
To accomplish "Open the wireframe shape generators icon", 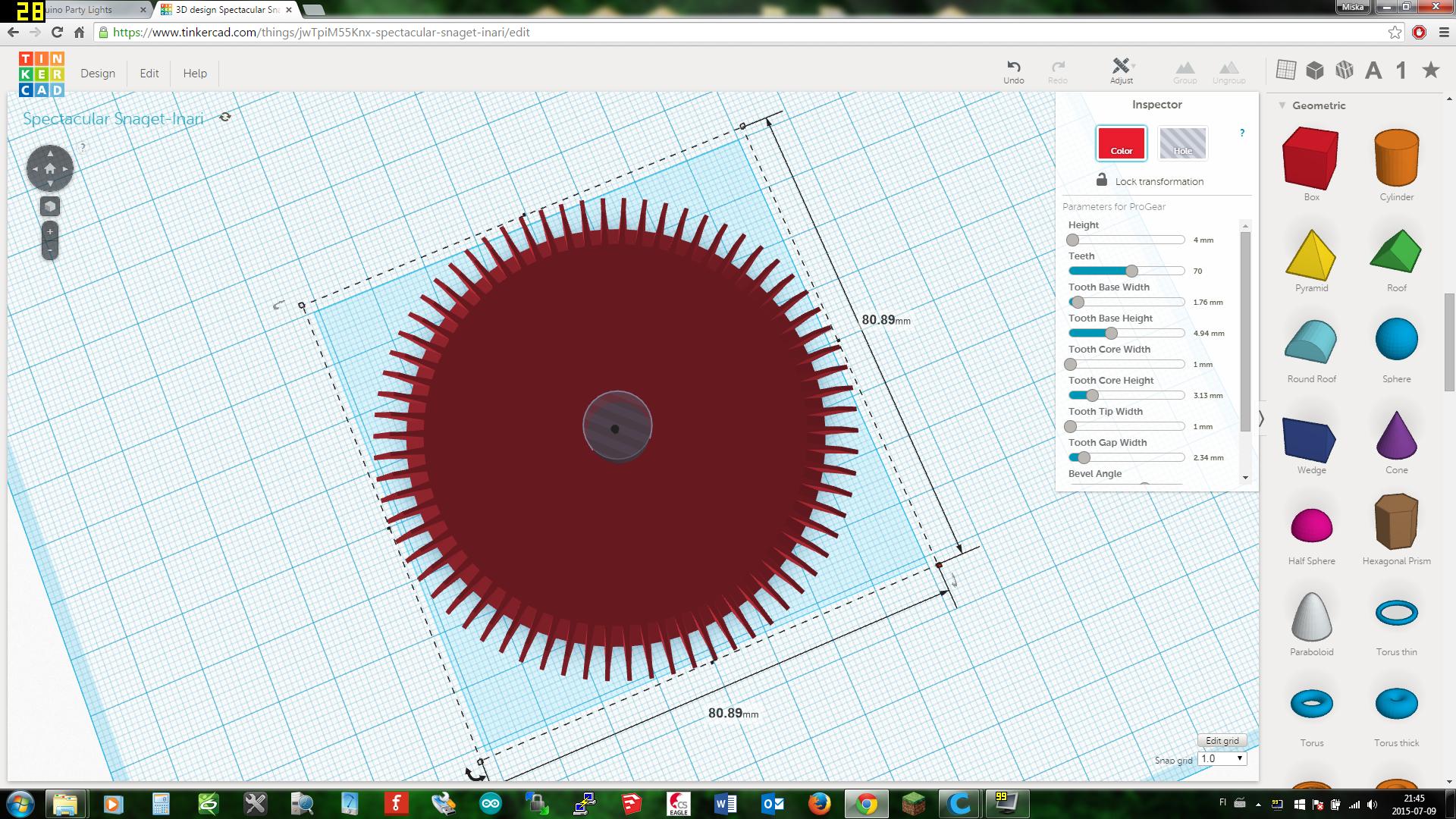I will (x=1345, y=70).
